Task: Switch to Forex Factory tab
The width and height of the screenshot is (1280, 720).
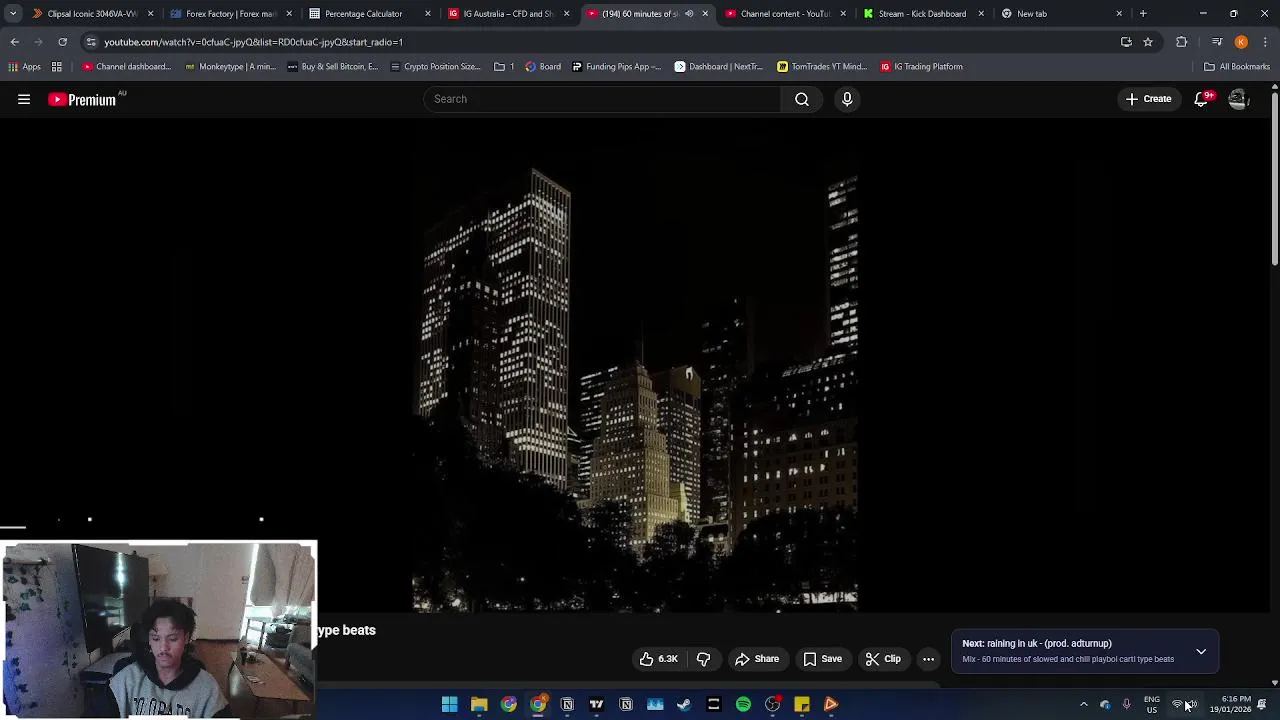Action: pyautogui.click(x=231, y=14)
